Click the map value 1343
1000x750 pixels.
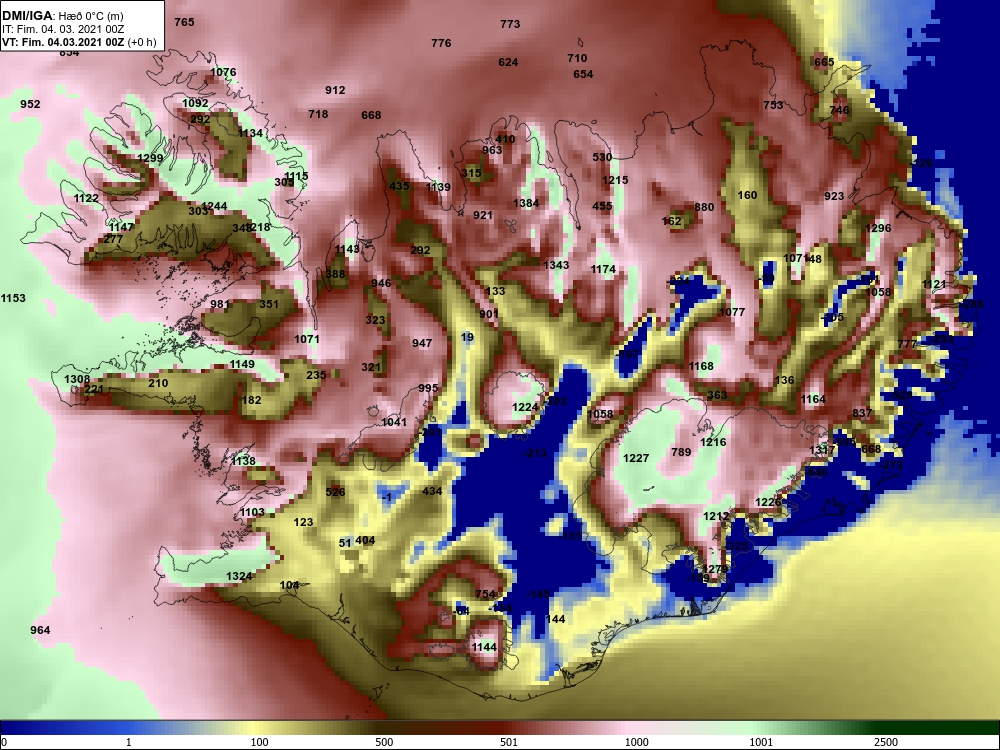(x=556, y=265)
